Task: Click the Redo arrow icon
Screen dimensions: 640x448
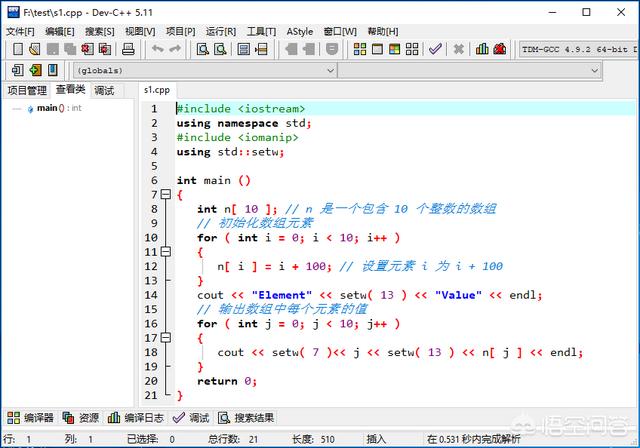Action: 175,49
